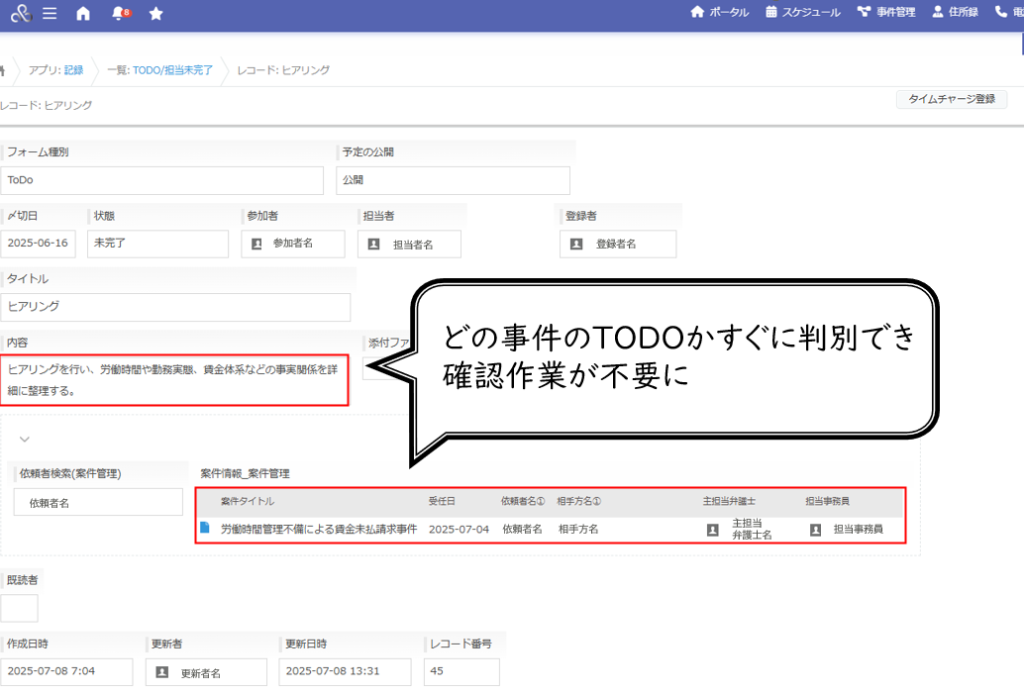Collapse section using the chevron arrow
This screenshot has height=694, width=1024.
click(x=25, y=438)
